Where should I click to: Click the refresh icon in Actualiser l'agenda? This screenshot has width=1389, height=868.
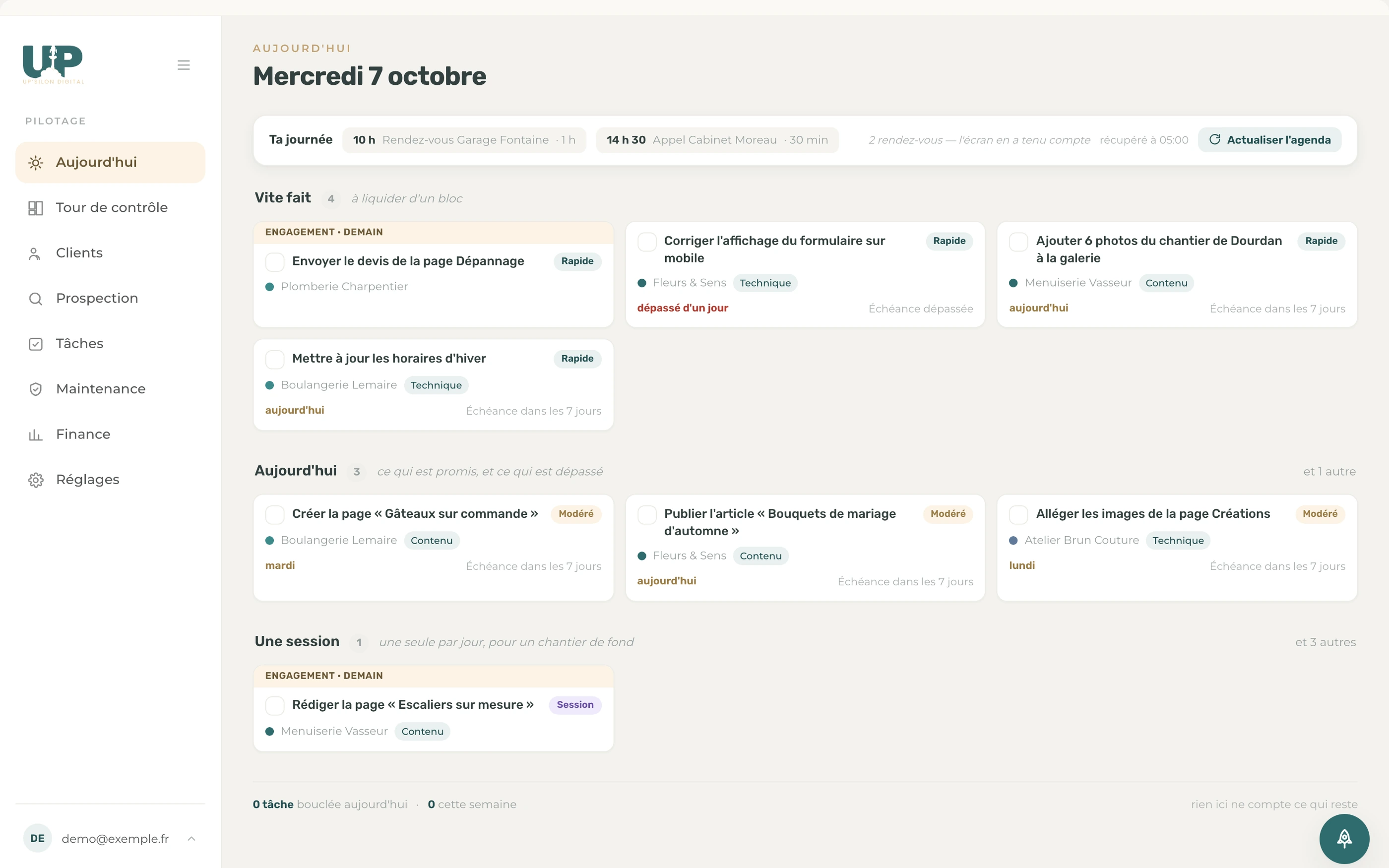click(x=1214, y=139)
